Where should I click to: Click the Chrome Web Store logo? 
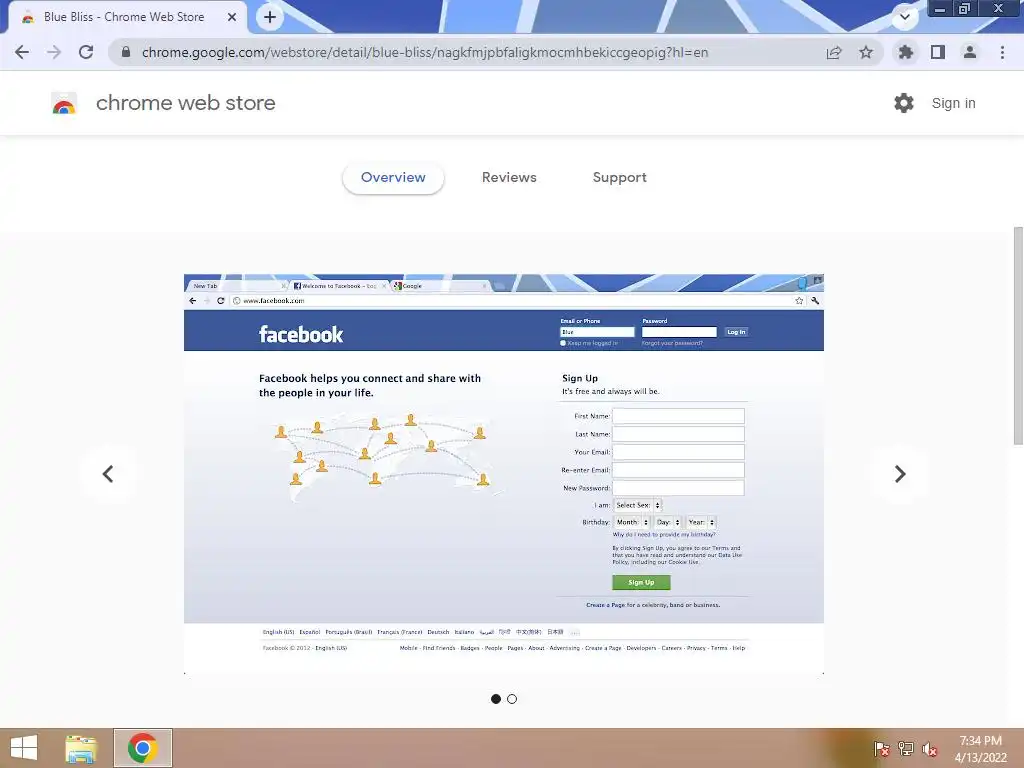[64, 103]
